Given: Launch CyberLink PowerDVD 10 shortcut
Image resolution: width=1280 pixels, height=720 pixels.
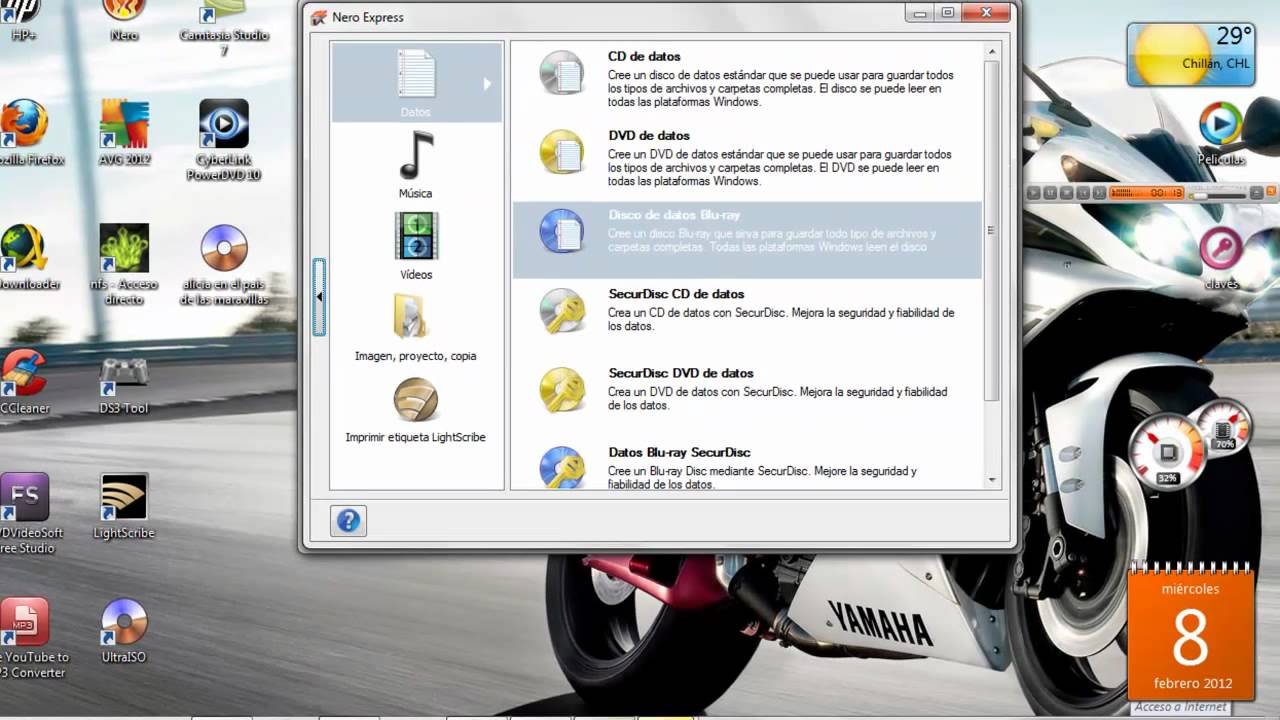Looking at the screenshot, I should (x=224, y=140).
